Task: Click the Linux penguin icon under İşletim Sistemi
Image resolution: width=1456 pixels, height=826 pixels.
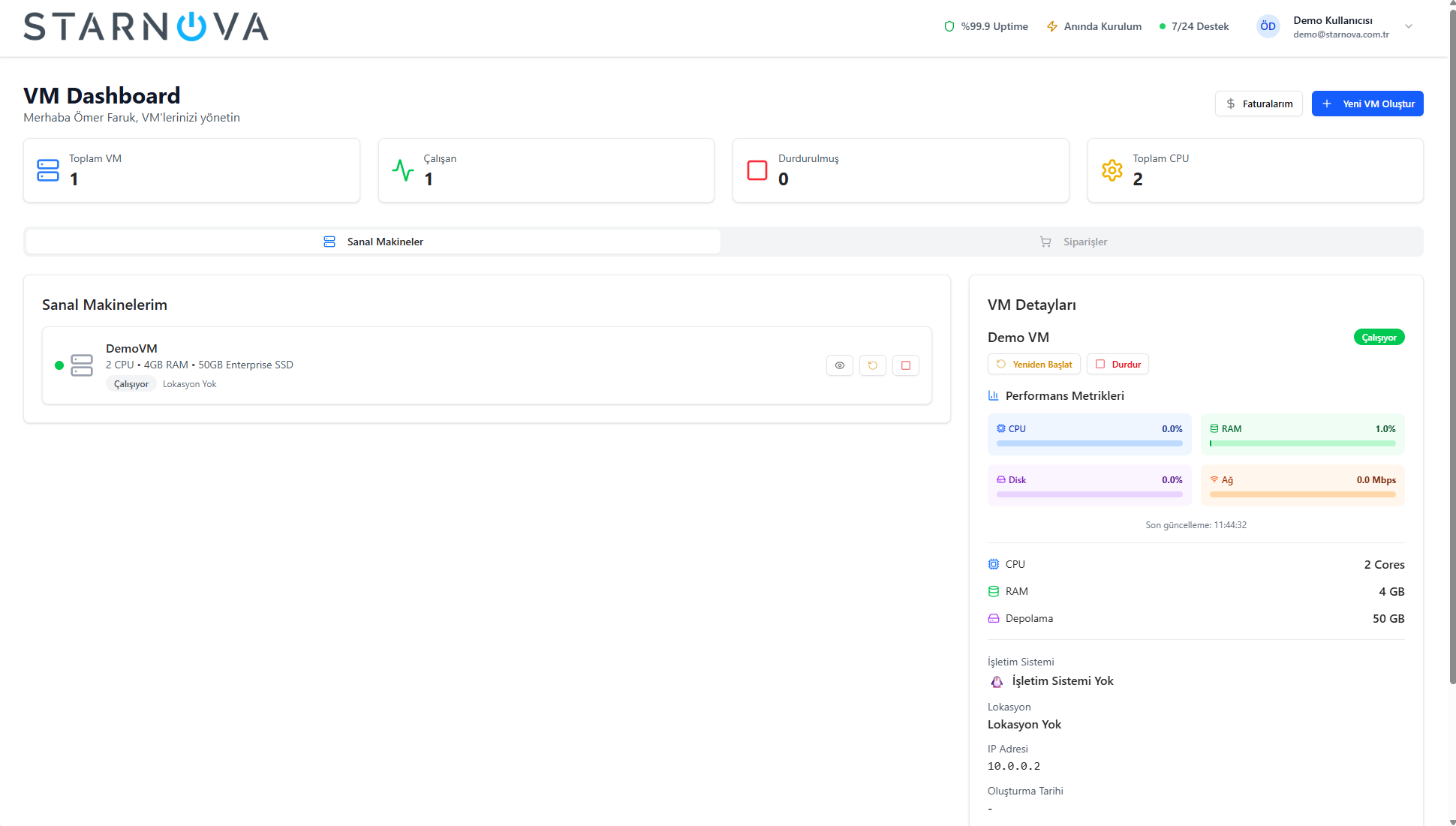Action: [x=996, y=681]
